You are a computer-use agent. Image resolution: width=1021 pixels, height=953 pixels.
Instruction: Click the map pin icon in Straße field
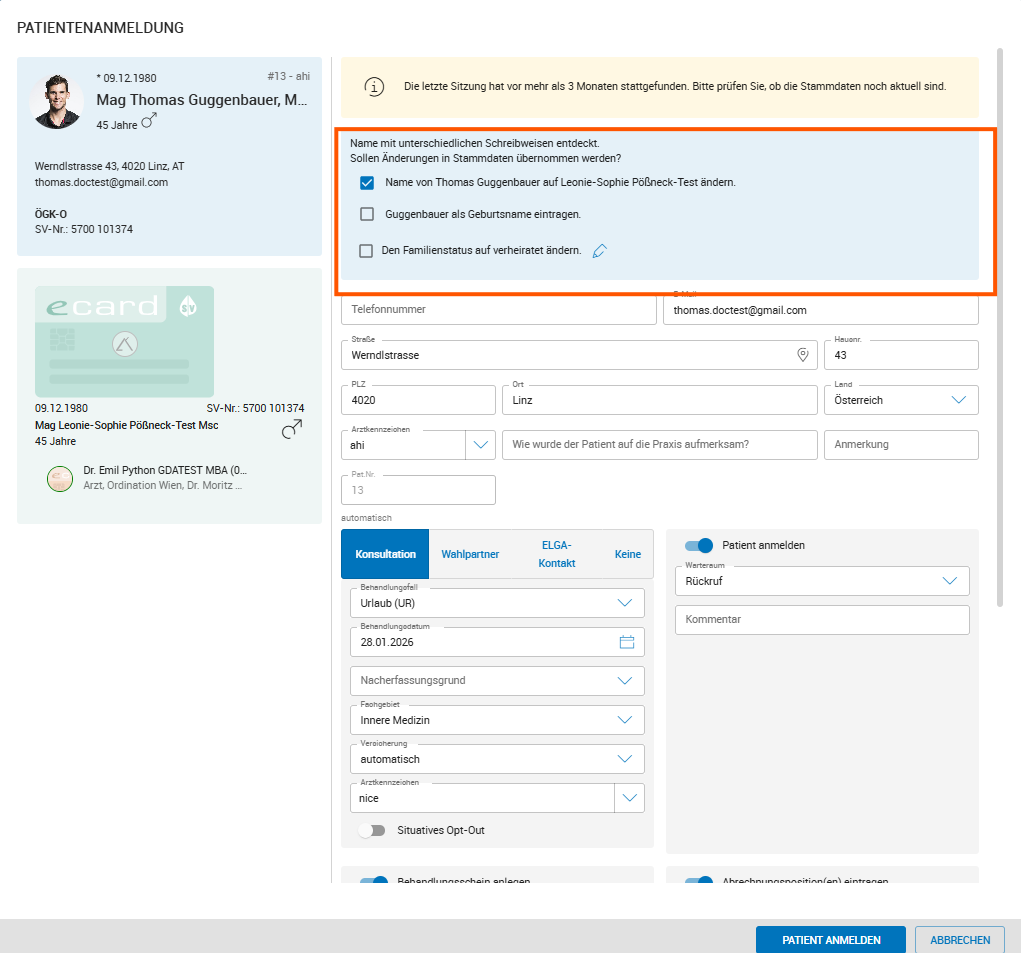click(x=802, y=355)
